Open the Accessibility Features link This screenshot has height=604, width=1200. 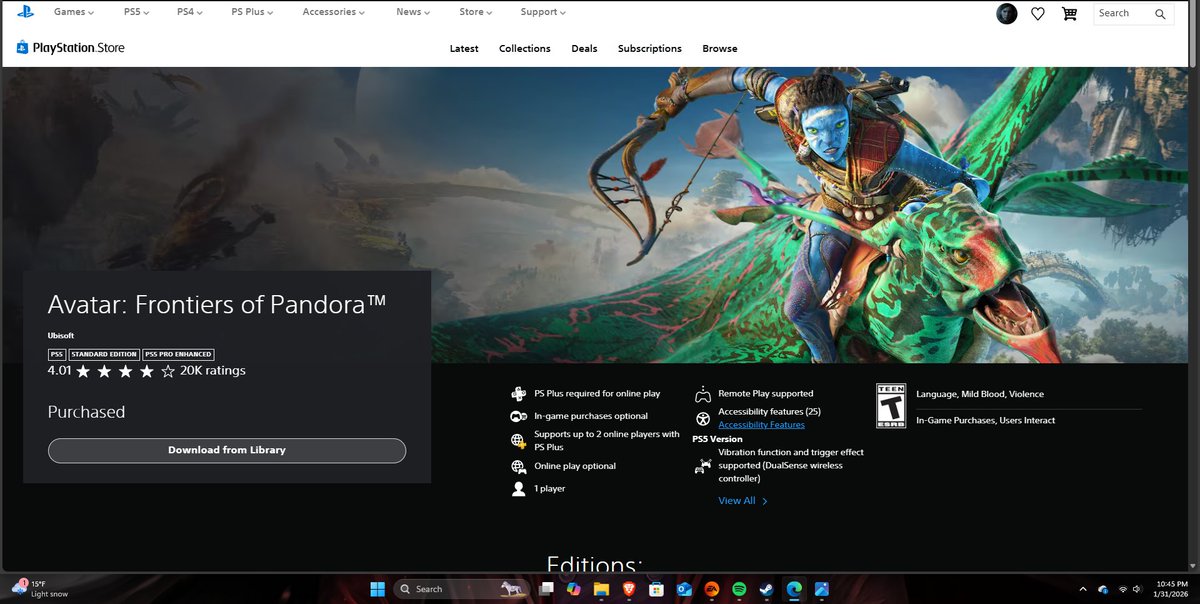(761, 425)
